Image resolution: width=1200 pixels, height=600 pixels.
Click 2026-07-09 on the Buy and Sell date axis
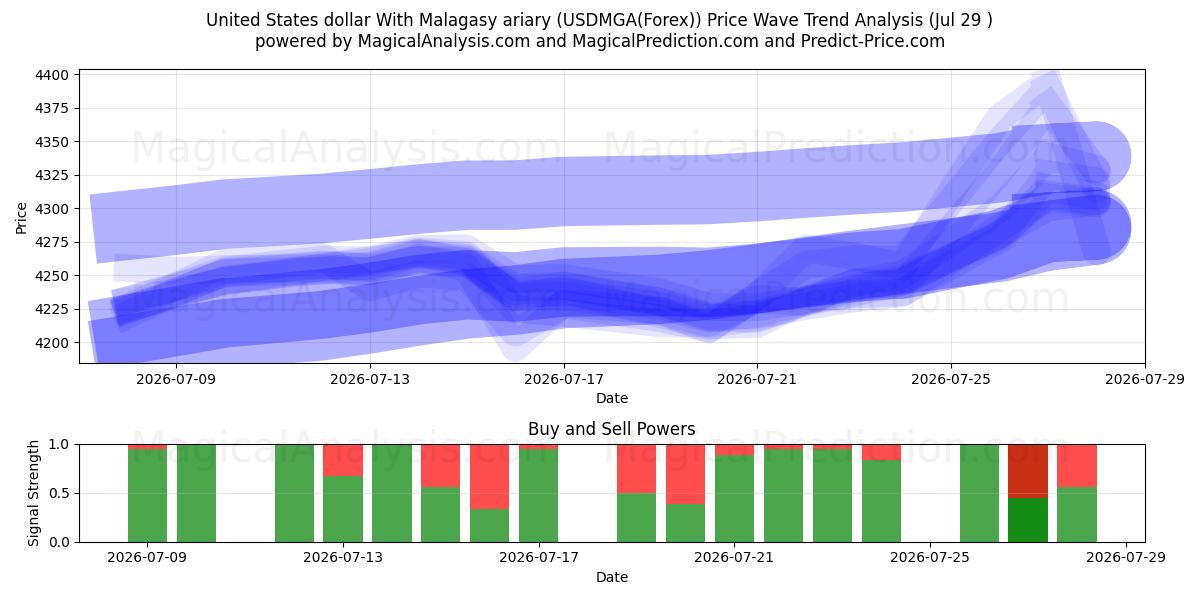[x=147, y=558]
